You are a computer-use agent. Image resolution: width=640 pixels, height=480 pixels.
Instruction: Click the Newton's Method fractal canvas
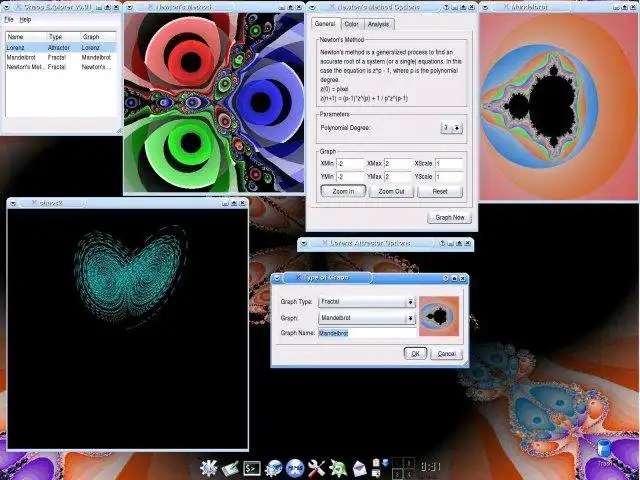click(x=214, y=102)
